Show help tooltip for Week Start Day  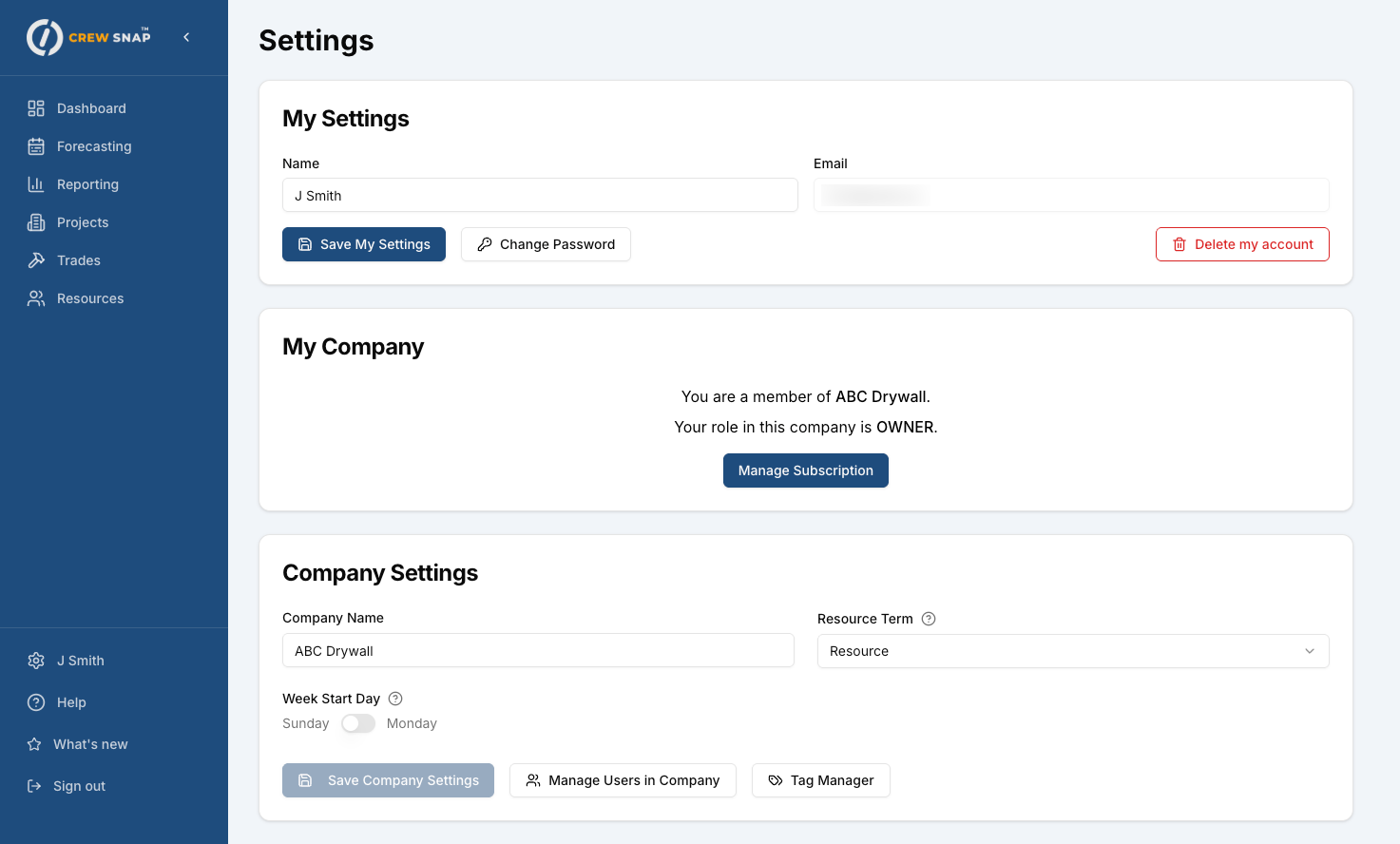395,699
